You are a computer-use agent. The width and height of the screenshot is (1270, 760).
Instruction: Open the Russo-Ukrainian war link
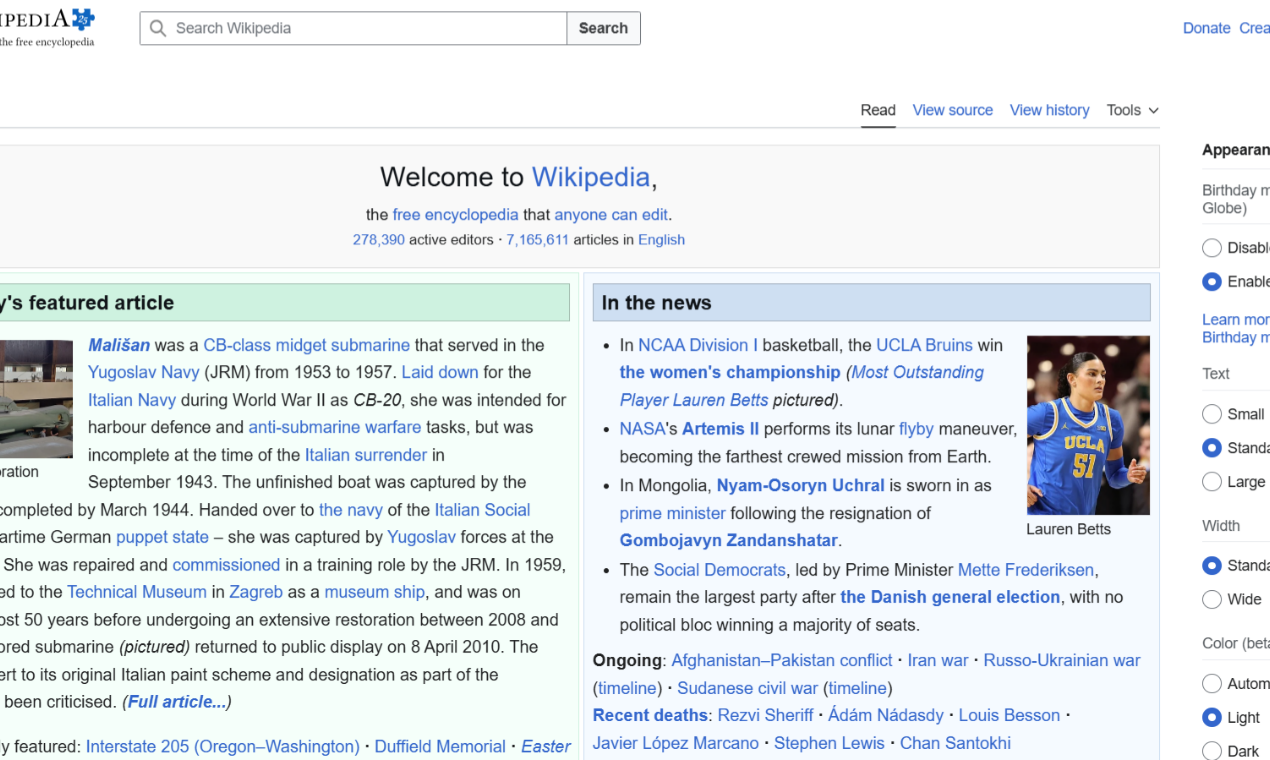(x=1062, y=661)
